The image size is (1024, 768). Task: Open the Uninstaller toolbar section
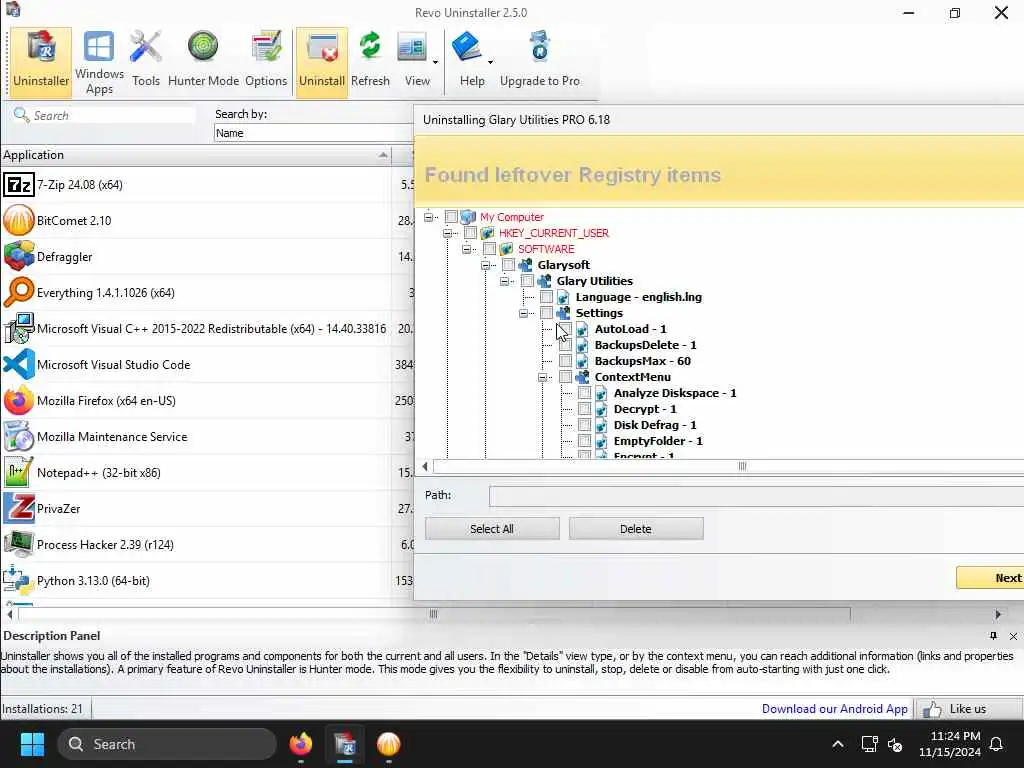click(40, 61)
